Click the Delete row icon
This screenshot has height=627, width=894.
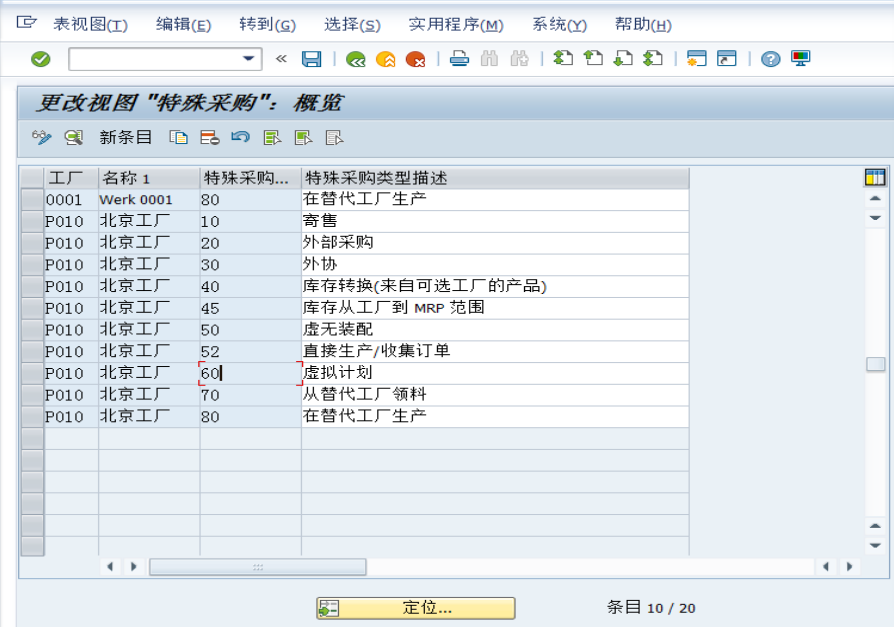pyautogui.click(x=210, y=137)
